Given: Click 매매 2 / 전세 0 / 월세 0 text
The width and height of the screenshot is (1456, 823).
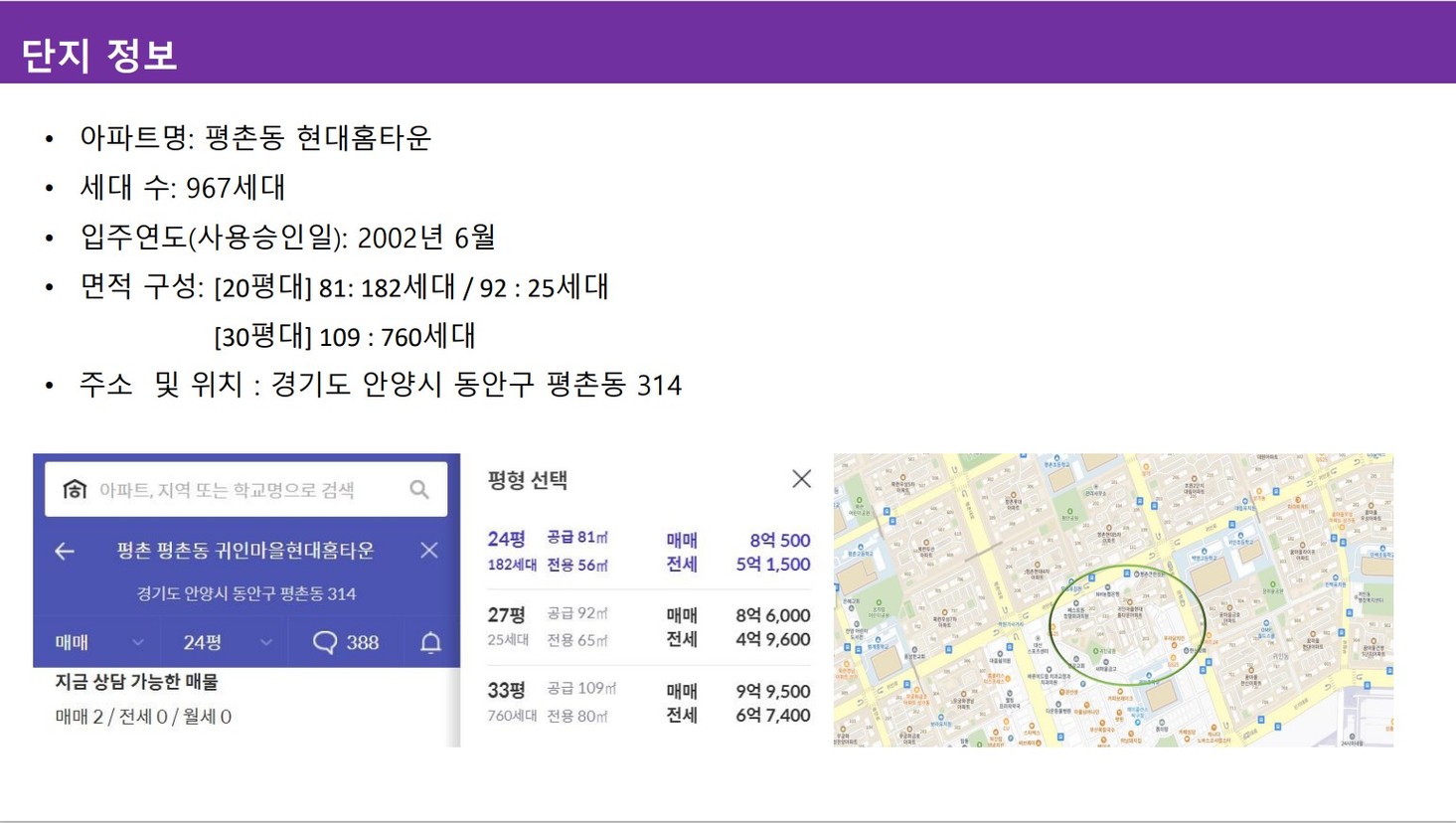Looking at the screenshot, I should pos(143,717).
